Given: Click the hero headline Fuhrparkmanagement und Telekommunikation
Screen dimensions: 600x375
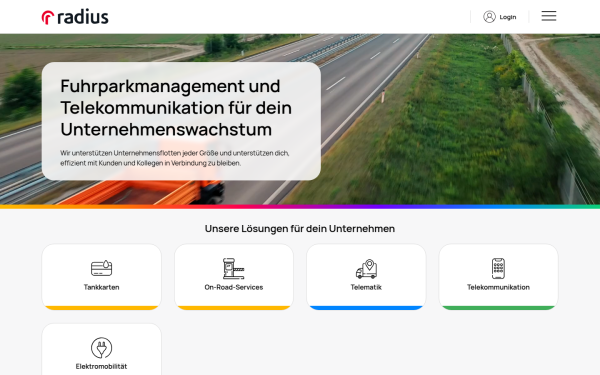Looking at the screenshot, I should [176, 108].
